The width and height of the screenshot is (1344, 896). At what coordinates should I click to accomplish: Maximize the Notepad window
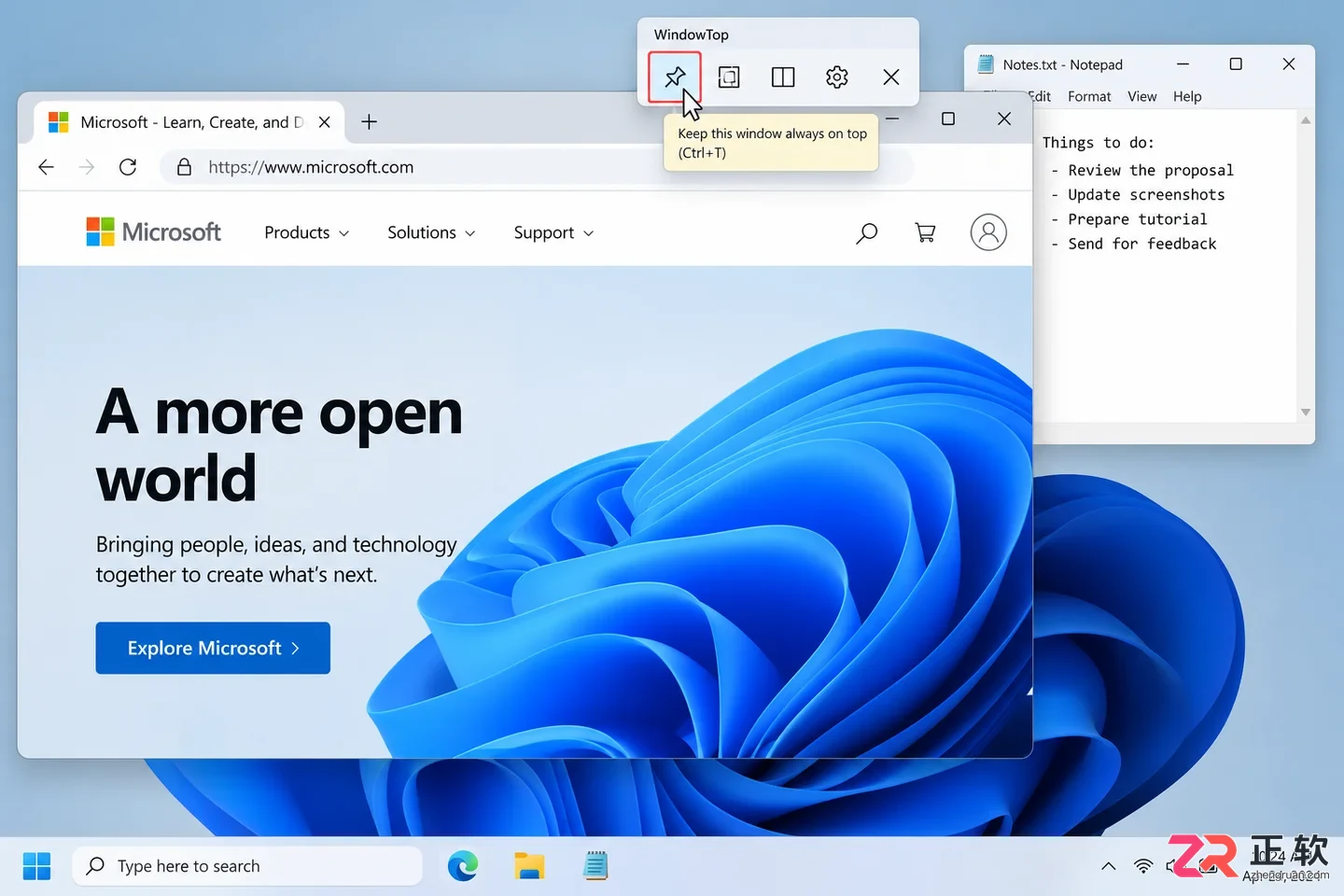click(x=1236, y=64)
